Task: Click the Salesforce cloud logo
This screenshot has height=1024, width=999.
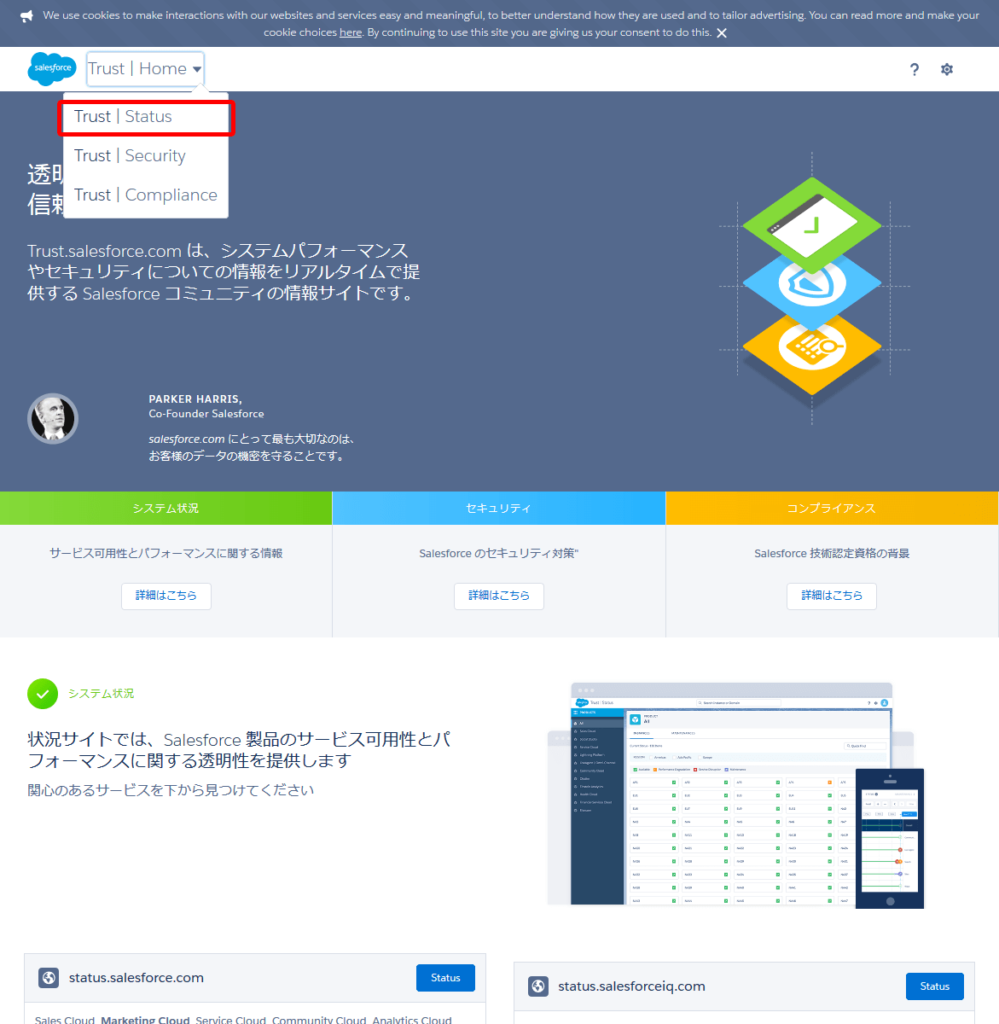Action: 52,68
